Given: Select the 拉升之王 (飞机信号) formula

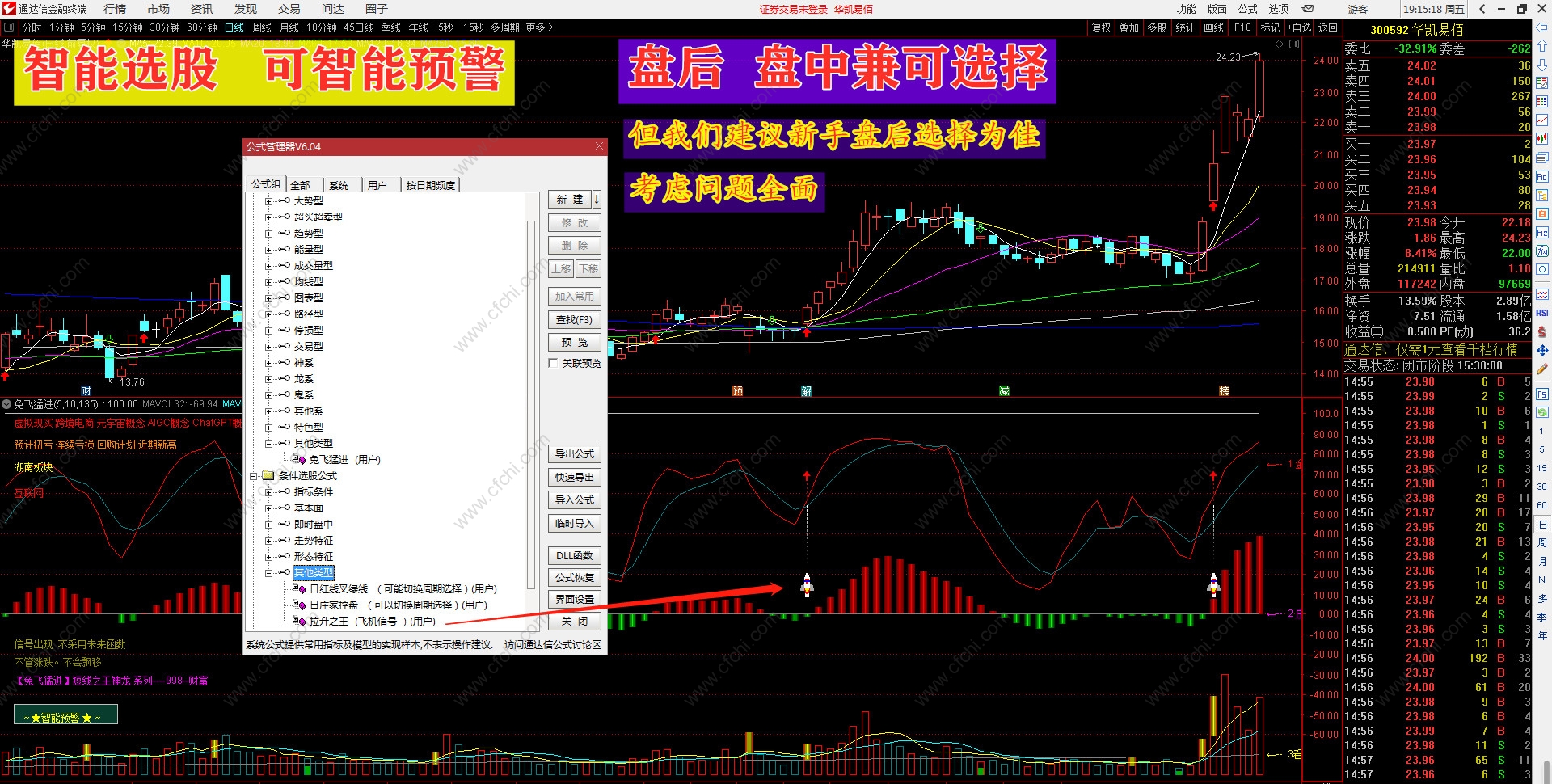Looking at the screenshot, I should click(x=372, y=622).
